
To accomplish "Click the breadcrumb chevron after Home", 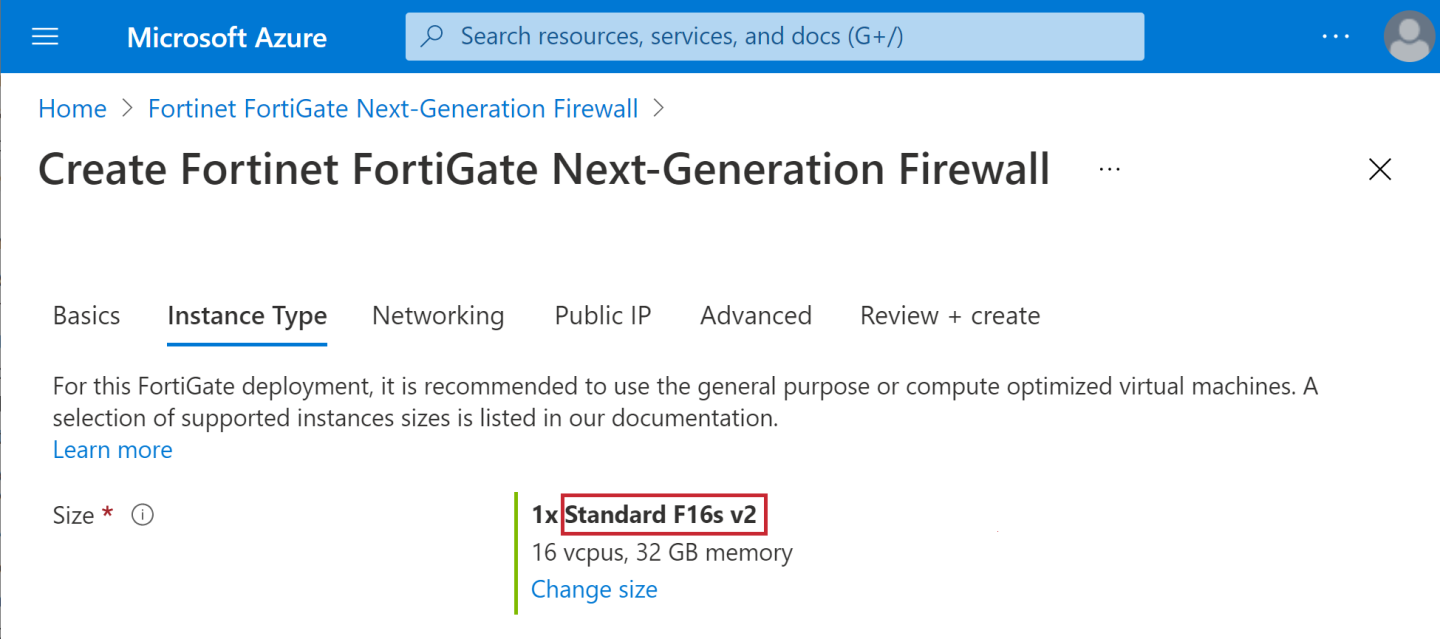I will tap(129, 107).
